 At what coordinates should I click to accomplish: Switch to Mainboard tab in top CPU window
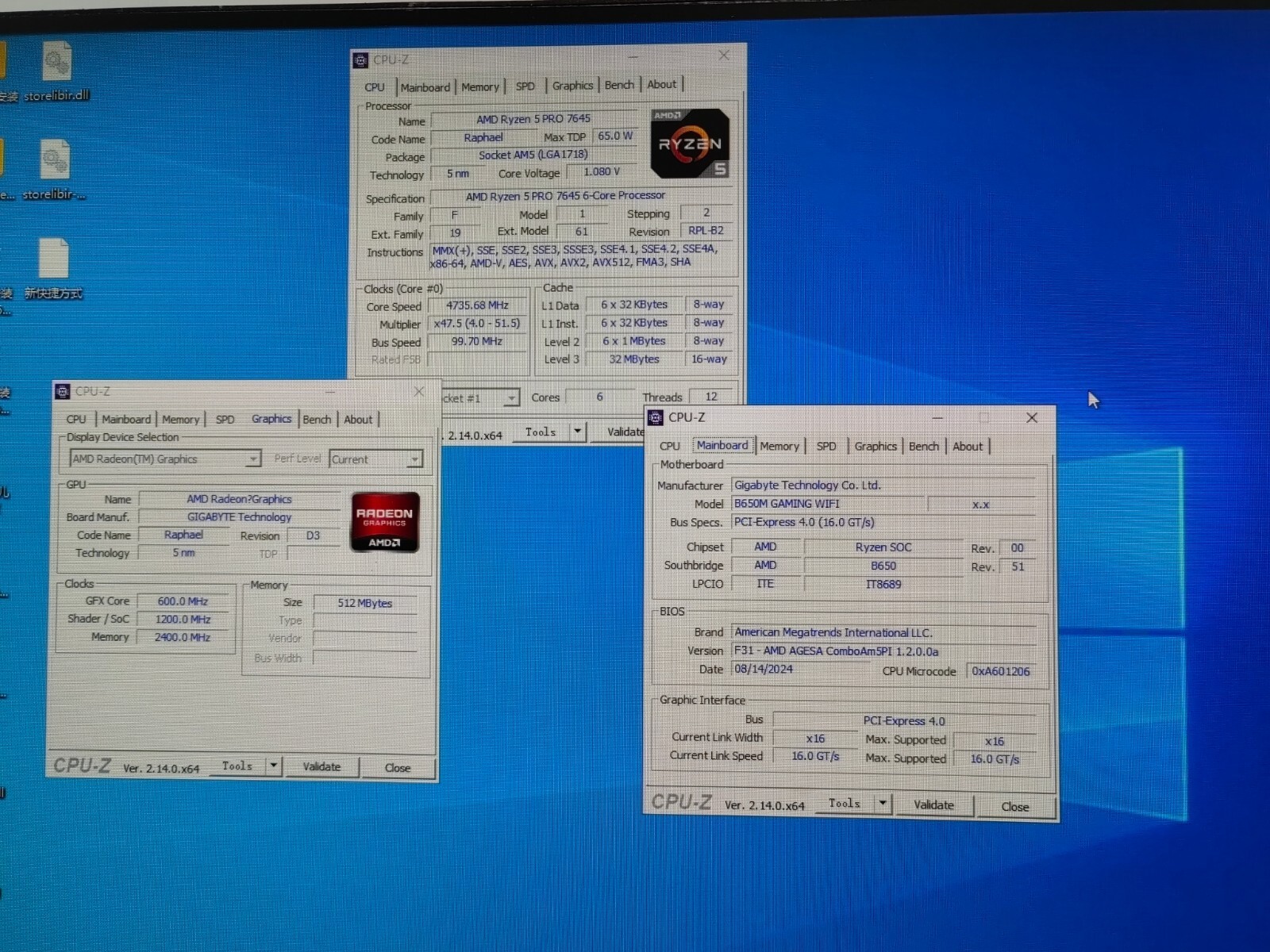[425, 87]
